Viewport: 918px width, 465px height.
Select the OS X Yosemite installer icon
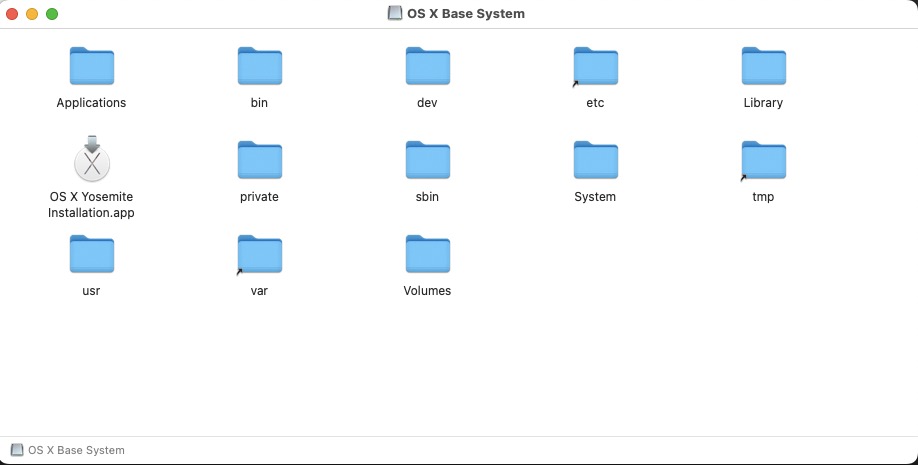[x=92, y=159]
